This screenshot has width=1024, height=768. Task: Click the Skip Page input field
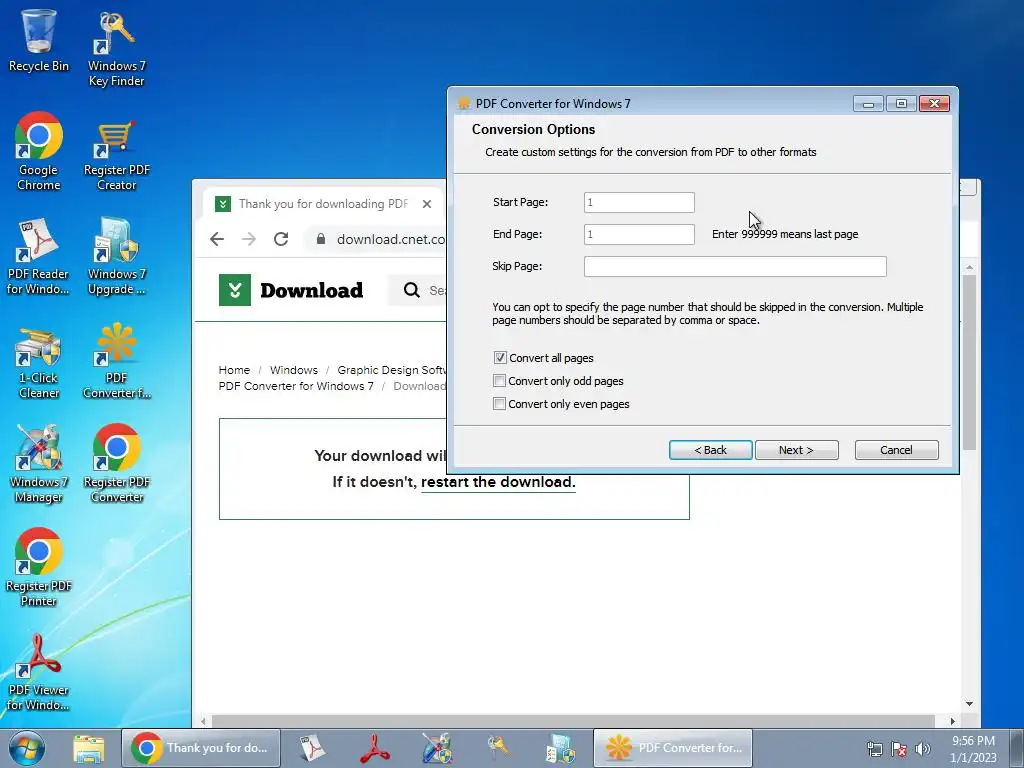coord(735,266)
